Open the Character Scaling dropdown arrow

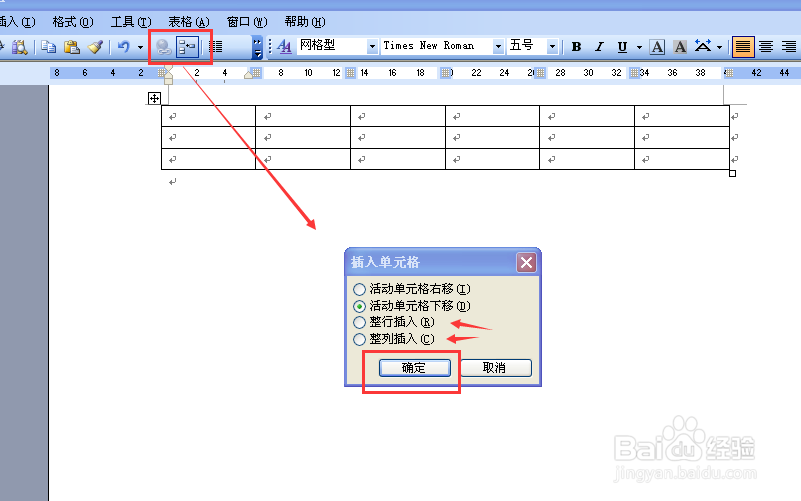click(719, 47)
